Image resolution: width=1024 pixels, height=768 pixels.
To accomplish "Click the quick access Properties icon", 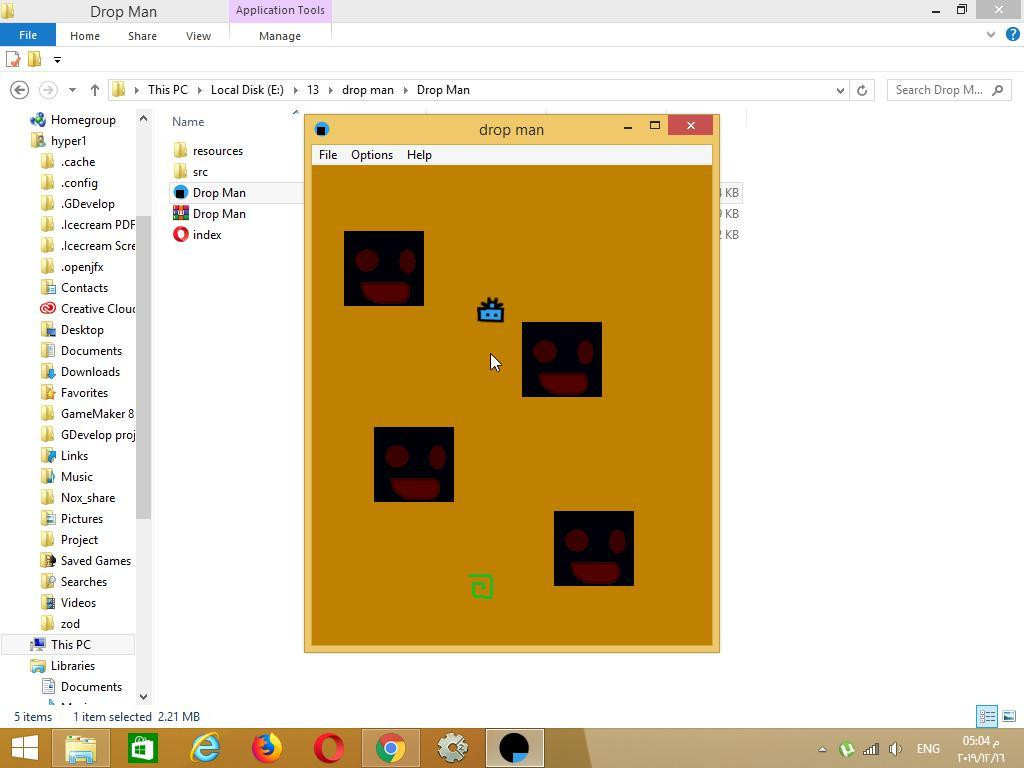I will 13,59.
